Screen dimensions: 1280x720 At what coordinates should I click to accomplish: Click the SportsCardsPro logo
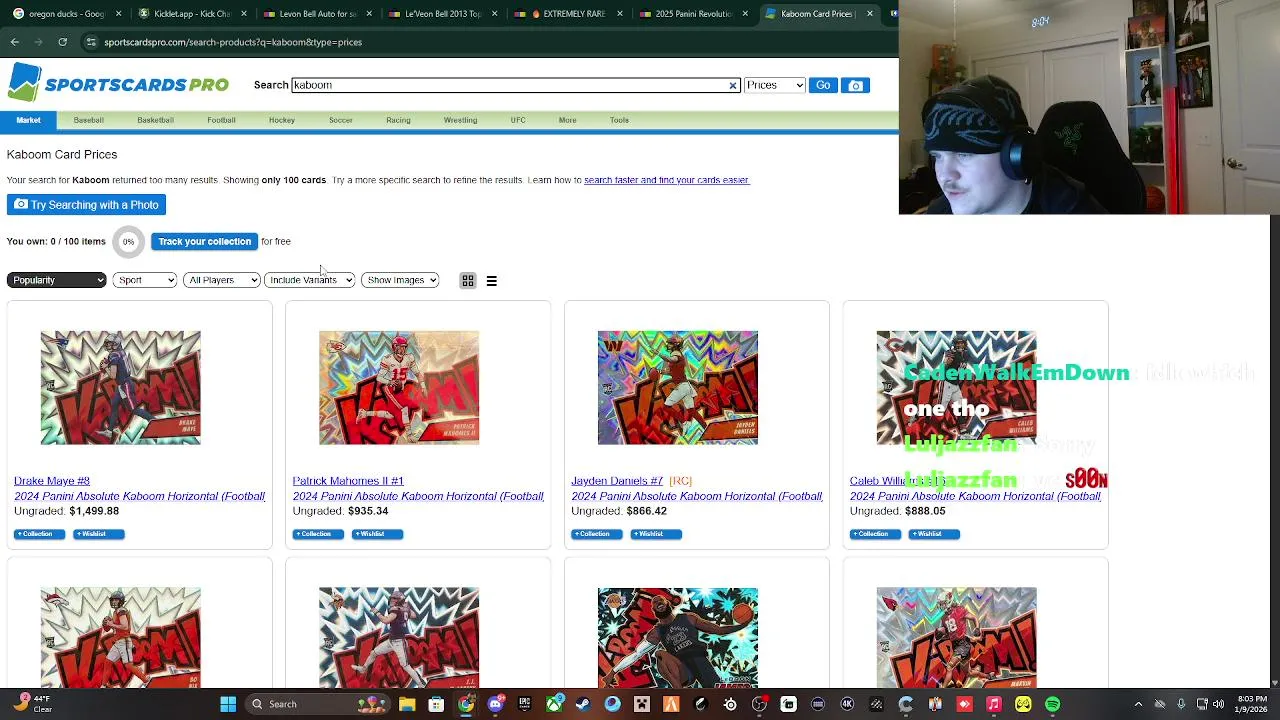click(x=118, y=84)
